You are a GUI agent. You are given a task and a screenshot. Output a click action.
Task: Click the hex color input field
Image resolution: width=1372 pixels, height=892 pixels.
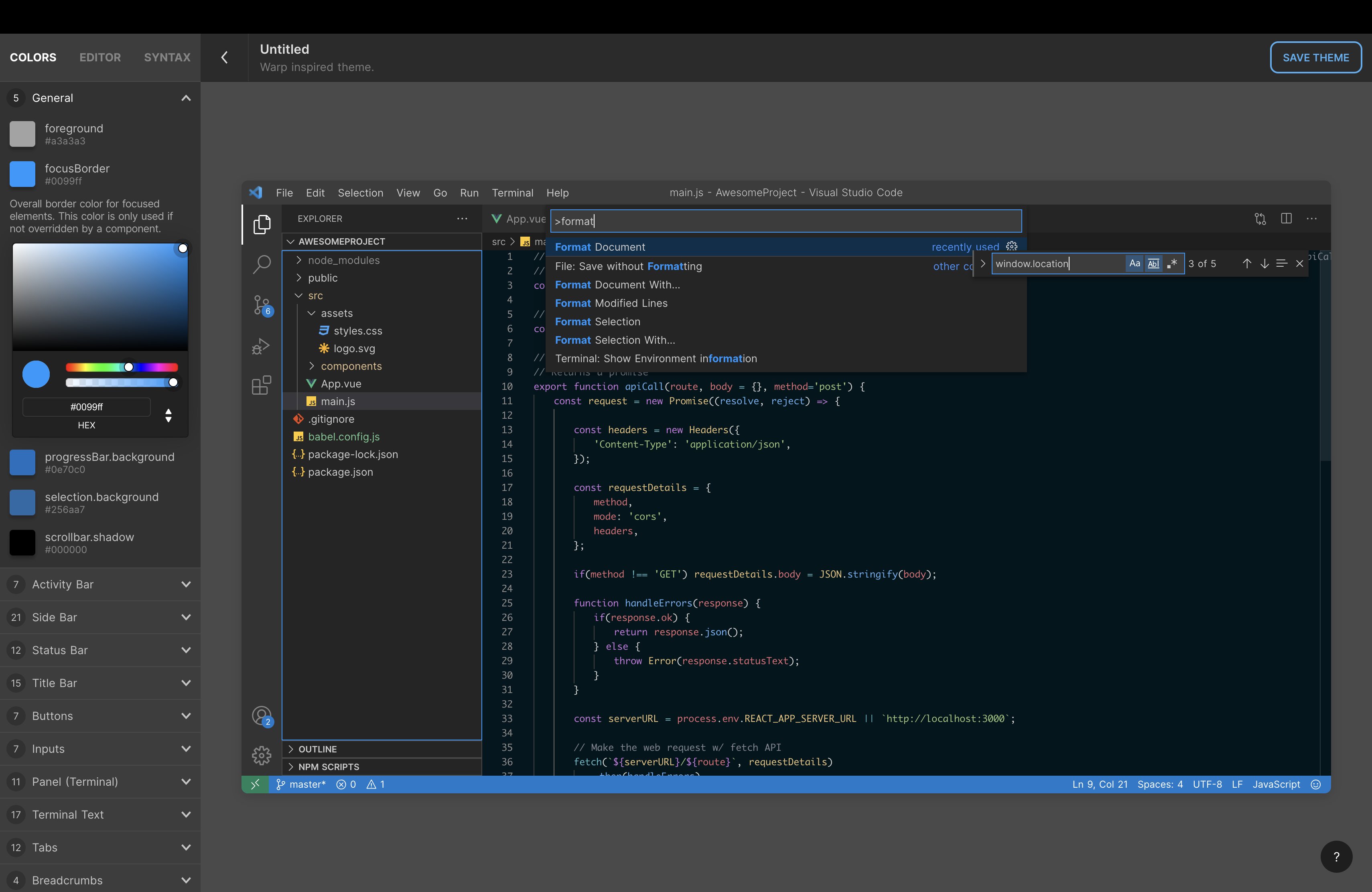point(87,407)
